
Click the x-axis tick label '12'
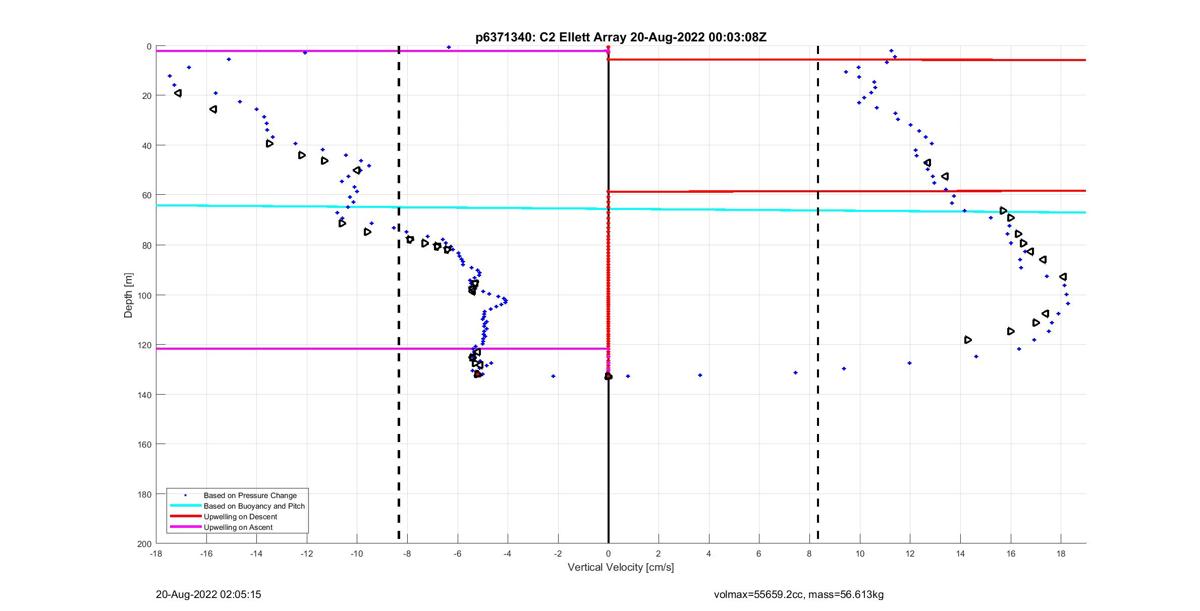pyautogui.click(x=910, y=553)
